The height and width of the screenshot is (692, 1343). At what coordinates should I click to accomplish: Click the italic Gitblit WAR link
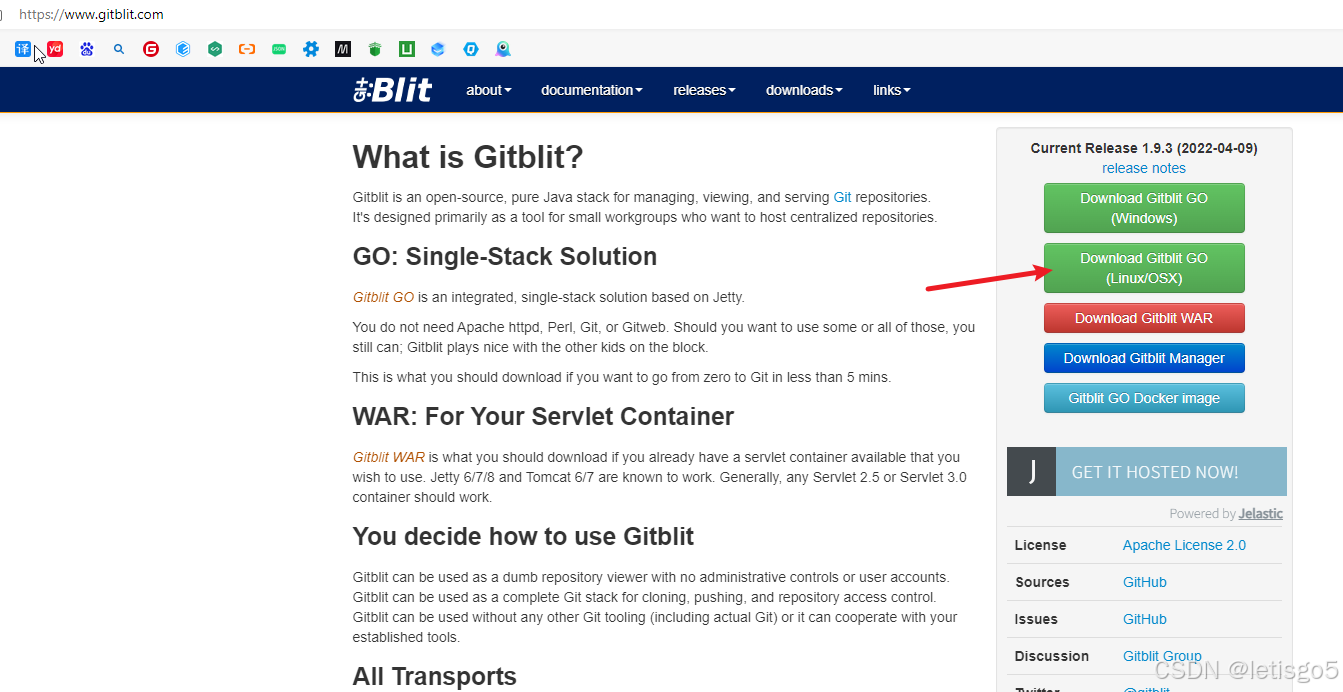[x=389, y=457]
